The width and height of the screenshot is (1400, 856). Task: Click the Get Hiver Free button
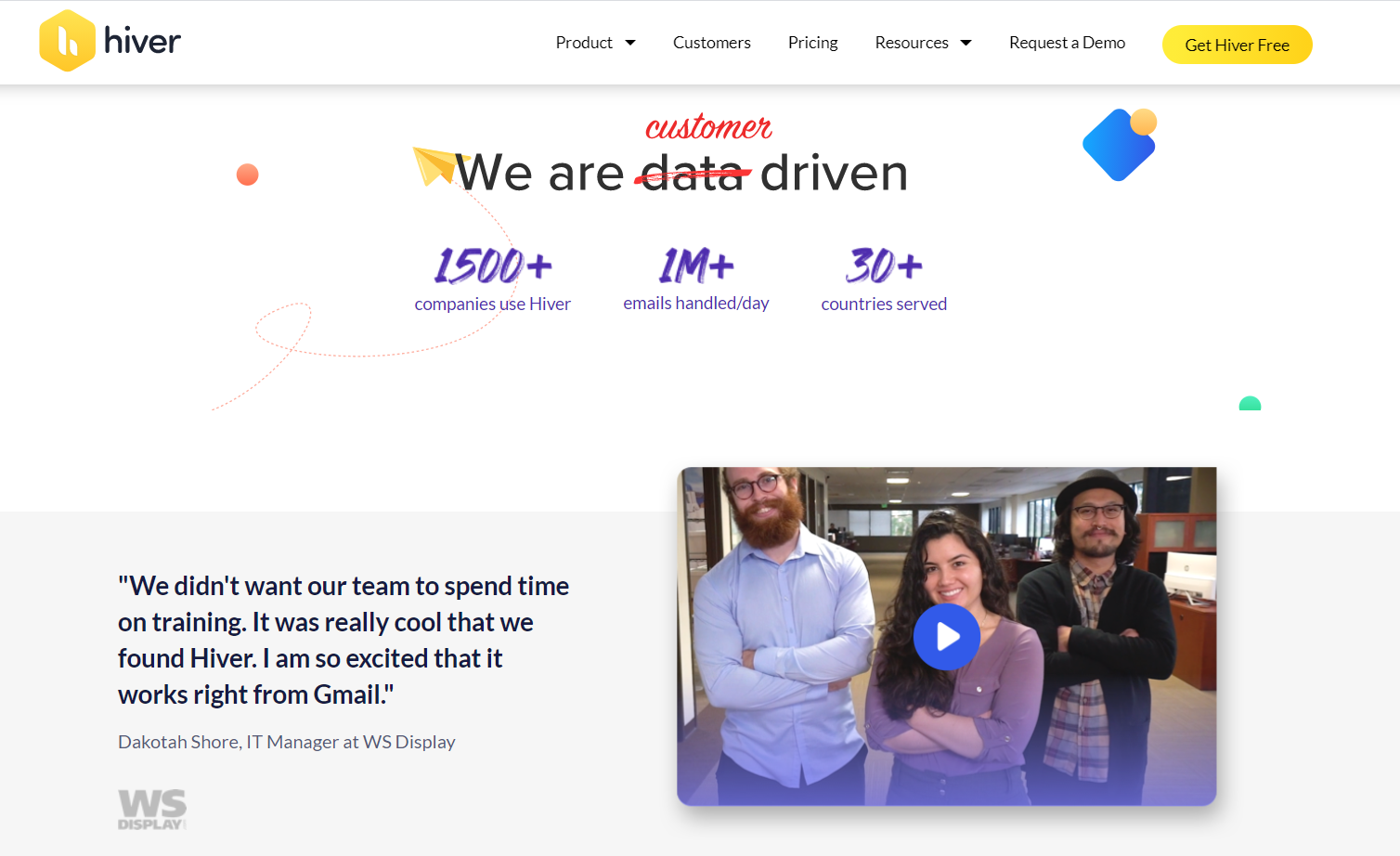click(x=1237, y=44)
